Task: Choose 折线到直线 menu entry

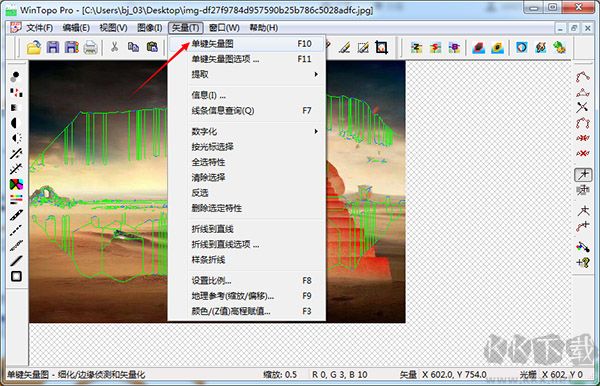Action: pyautogui.click(x=247, y=229)
